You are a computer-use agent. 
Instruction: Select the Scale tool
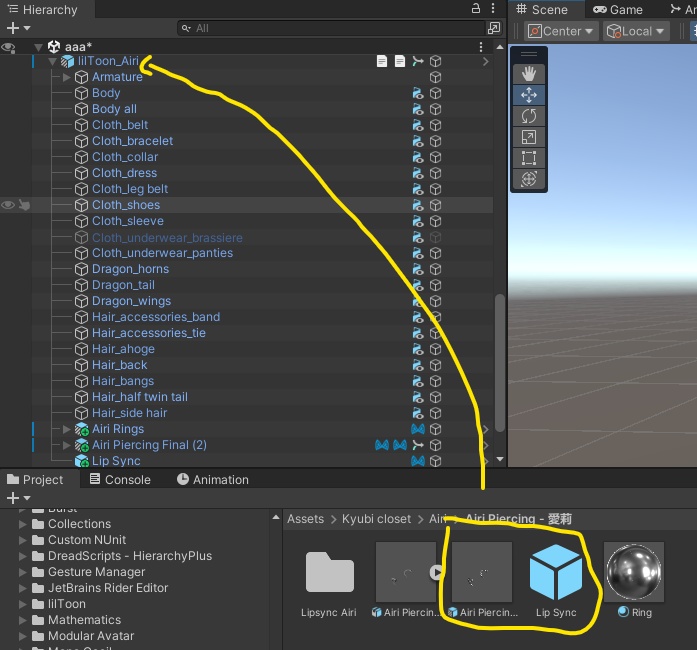coord(529,137)
